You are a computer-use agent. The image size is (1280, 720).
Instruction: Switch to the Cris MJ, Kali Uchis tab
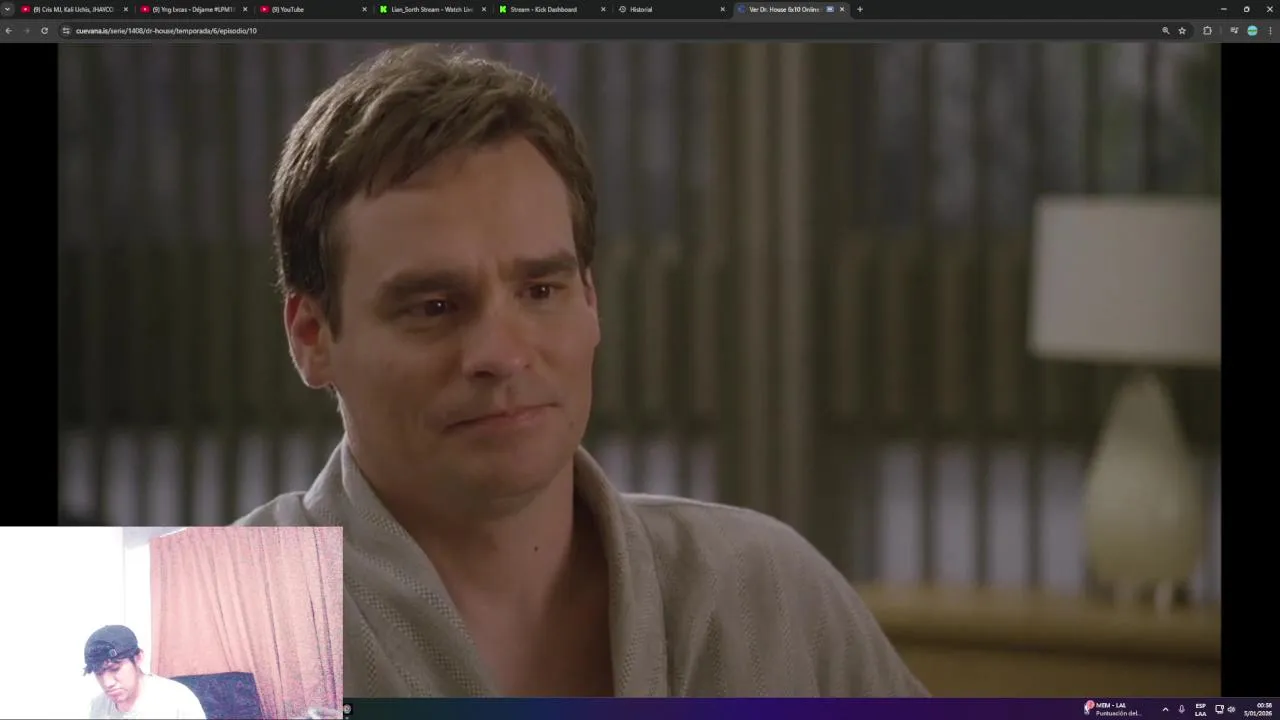(74, 9)
